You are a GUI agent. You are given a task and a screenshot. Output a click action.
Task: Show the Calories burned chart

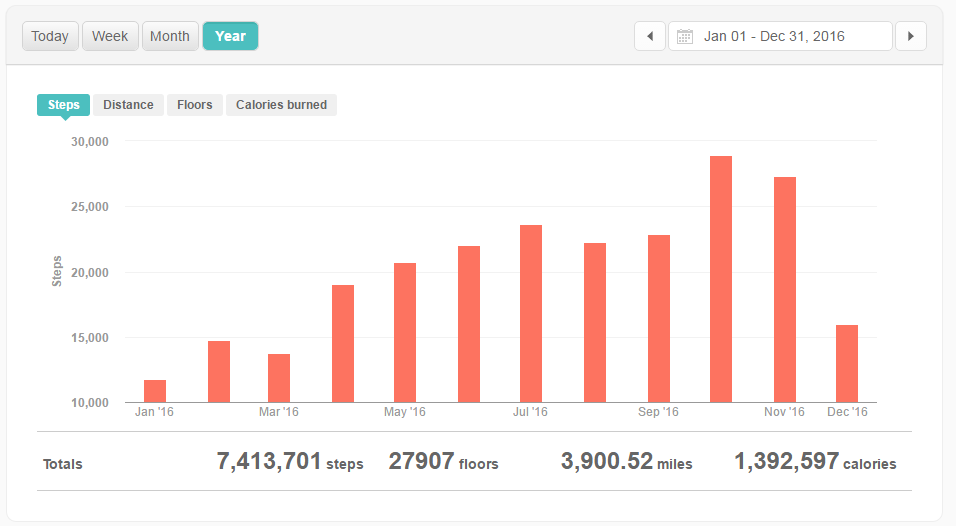(281, 105)
